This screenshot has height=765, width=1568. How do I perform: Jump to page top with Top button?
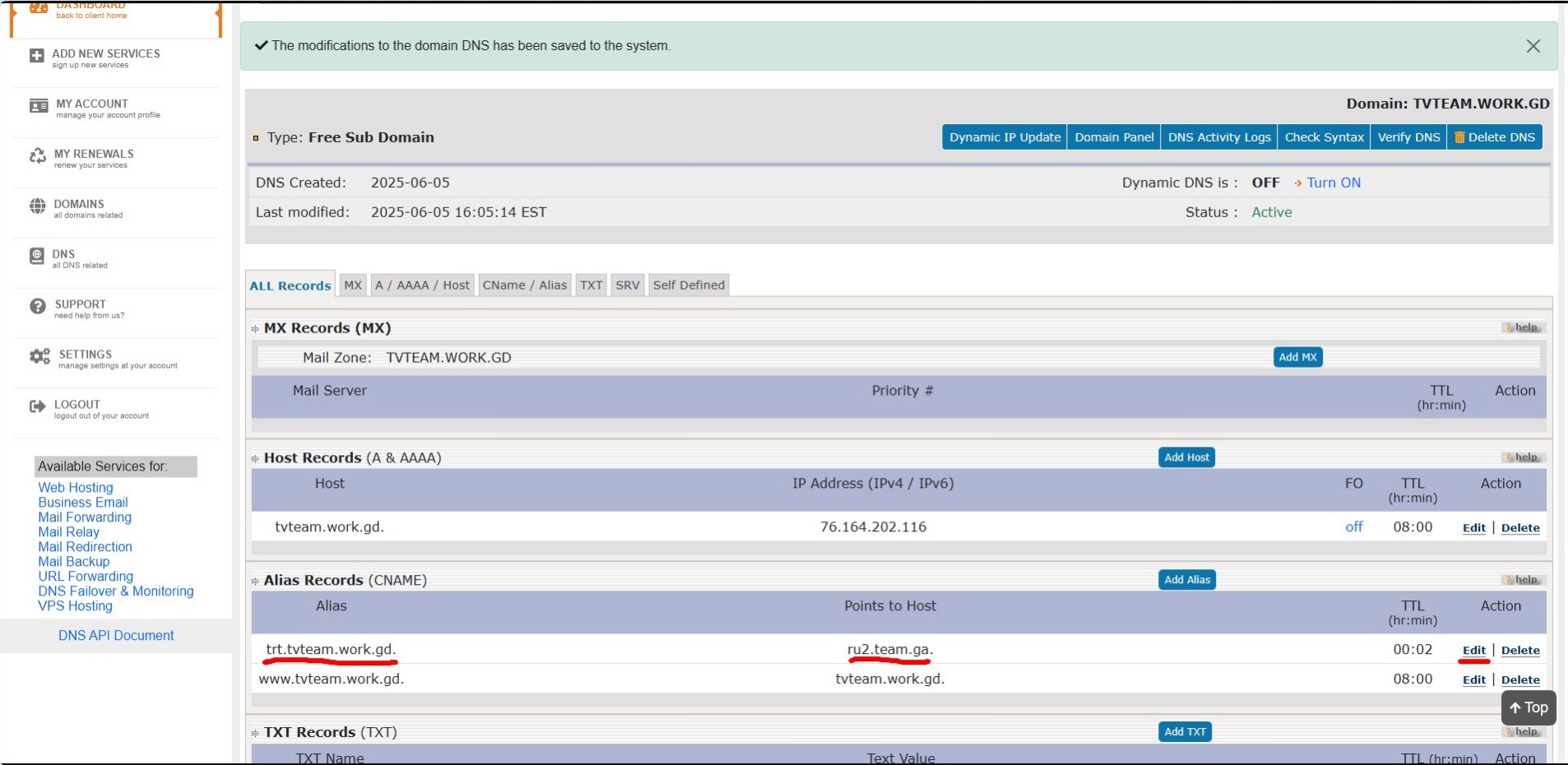1528,707
